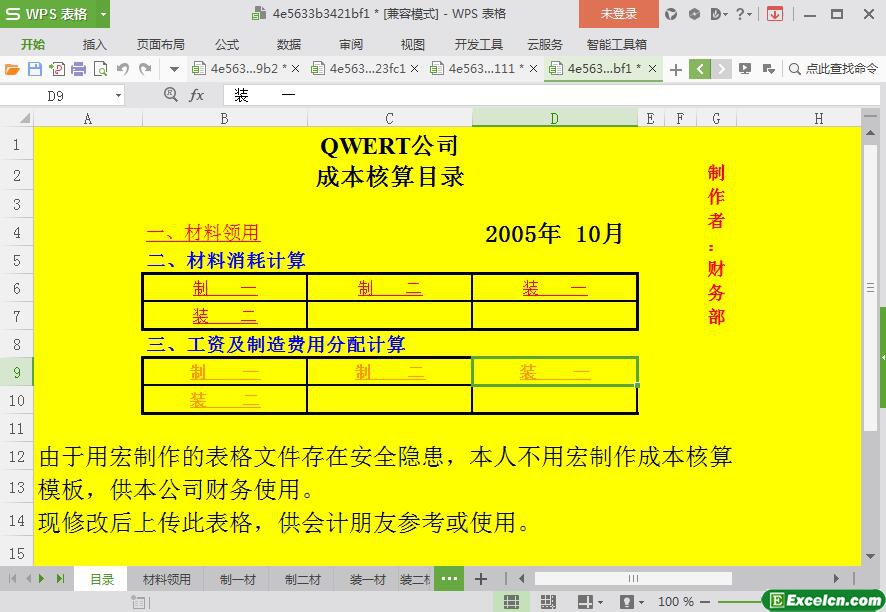Viewport: 886px width, 612px height.
Task: Click the zoom out minus button
Action: (x=705, y=602)
